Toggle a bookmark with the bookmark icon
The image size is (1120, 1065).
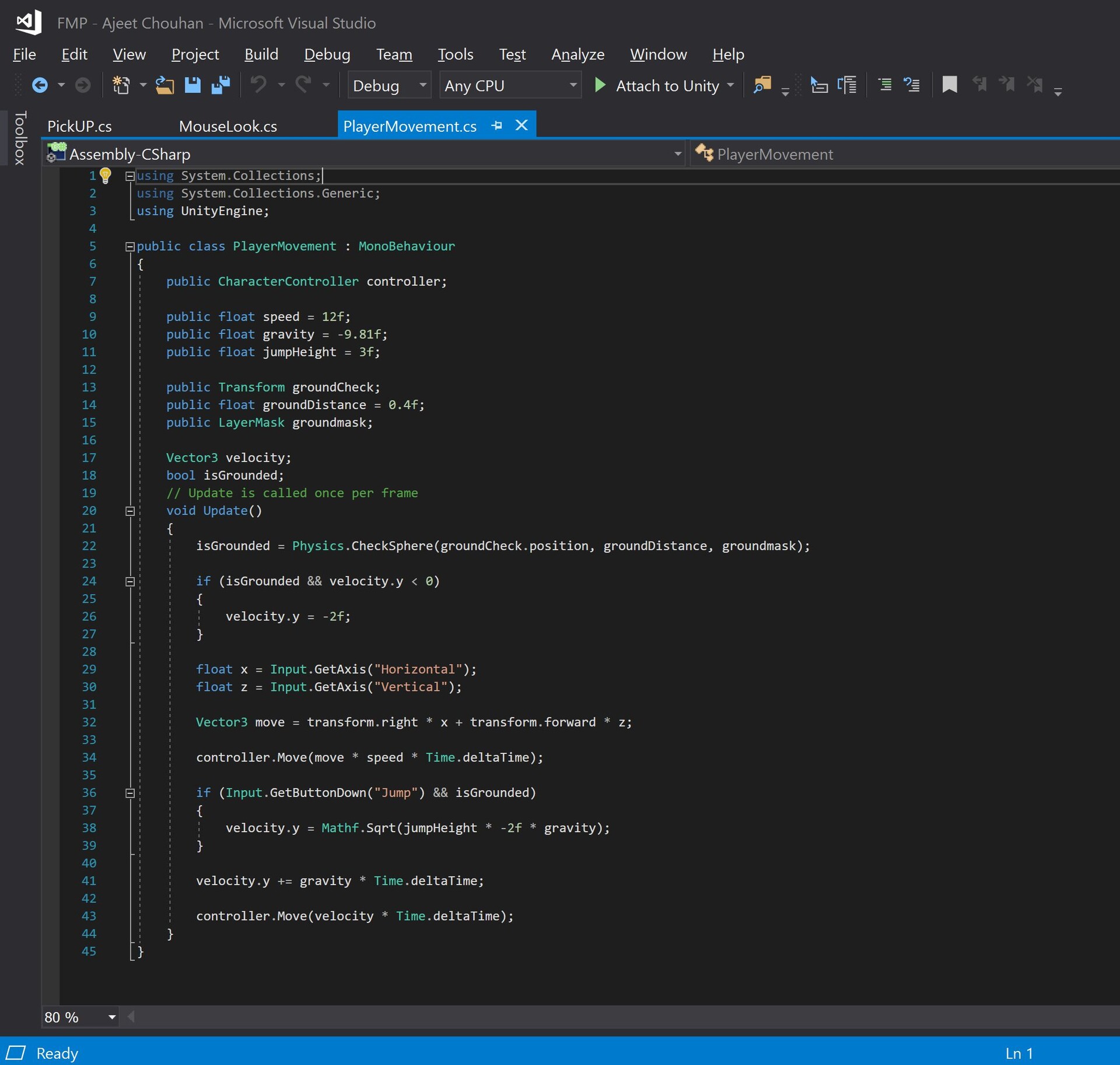point(950,85)
